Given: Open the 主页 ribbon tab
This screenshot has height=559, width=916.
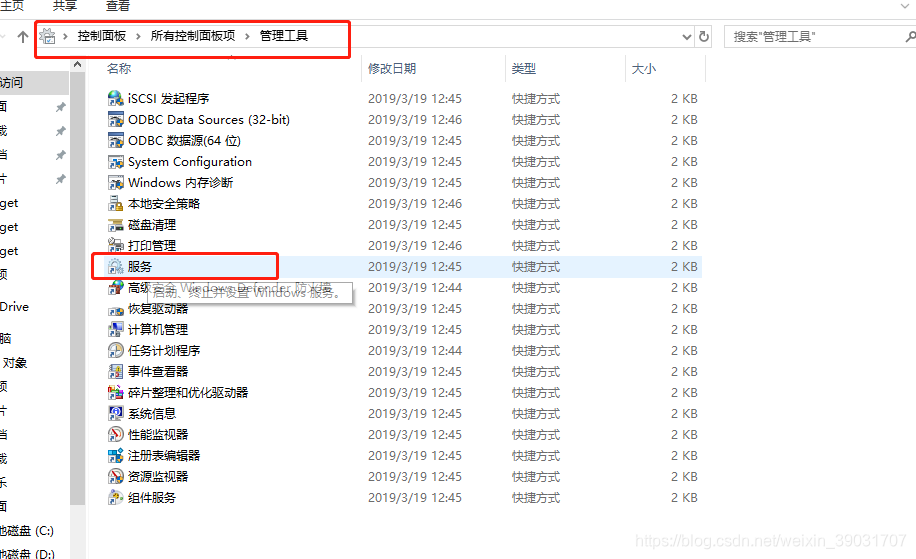Looking at the screenshot, I should tap(12, 6).
